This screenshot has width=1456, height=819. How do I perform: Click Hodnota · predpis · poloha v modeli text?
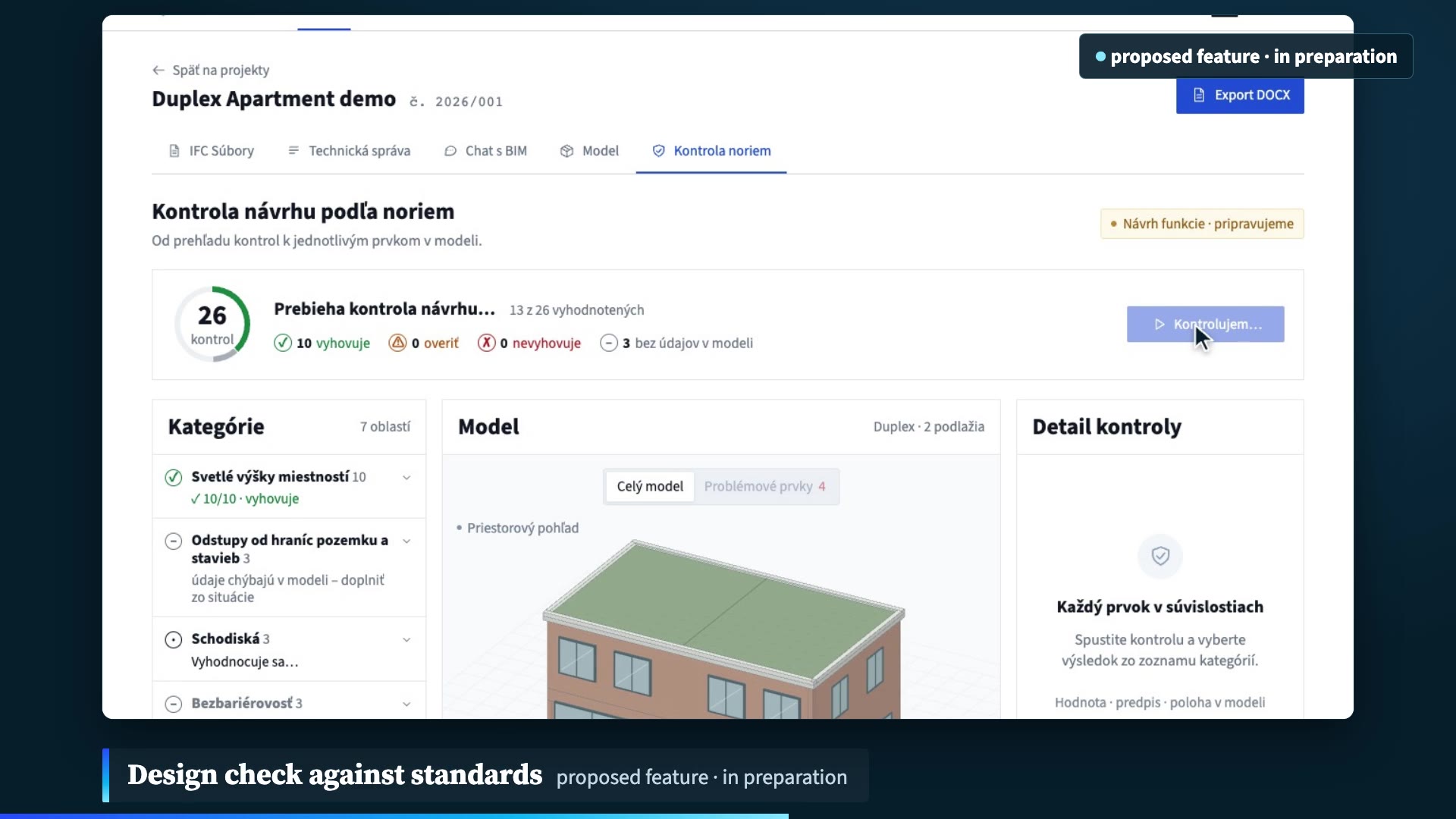point(1160,702)
